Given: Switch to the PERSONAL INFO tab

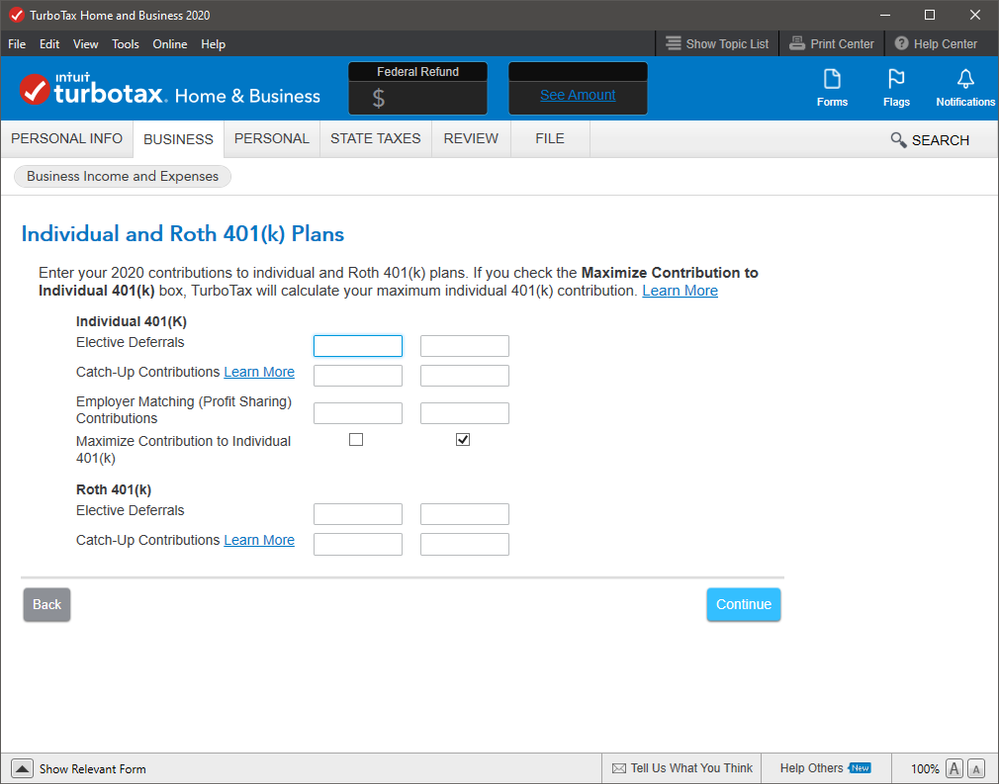Looking at the screenshot, I should pyautogui.click(x=67, y=139).
